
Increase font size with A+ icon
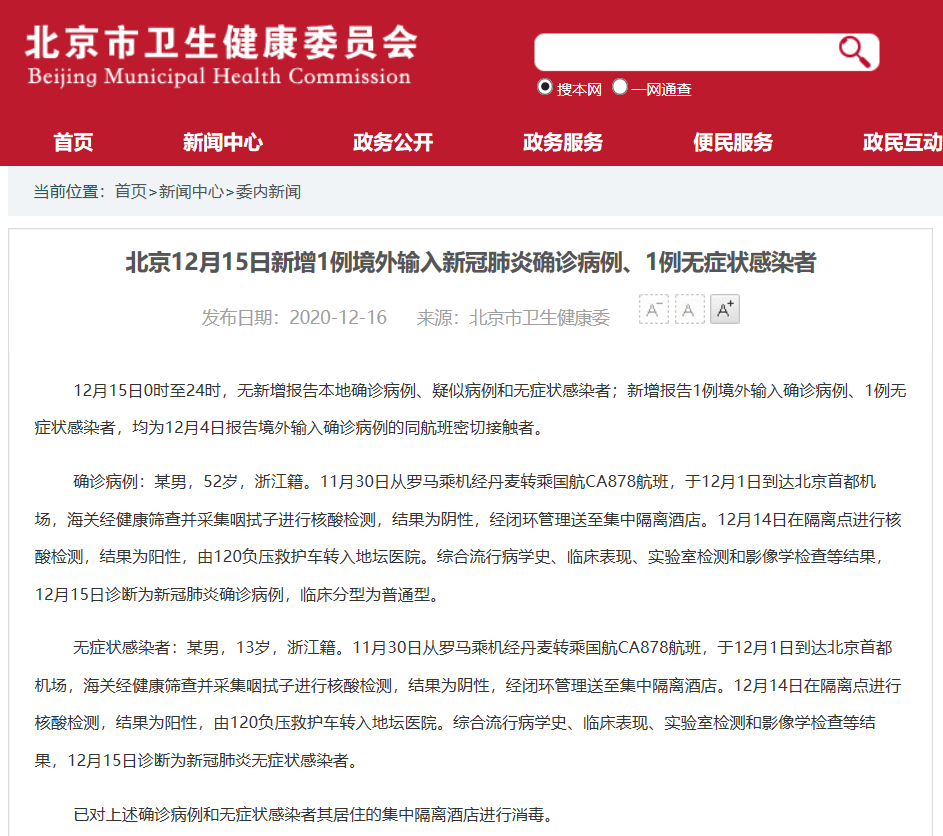coord(725,310)
